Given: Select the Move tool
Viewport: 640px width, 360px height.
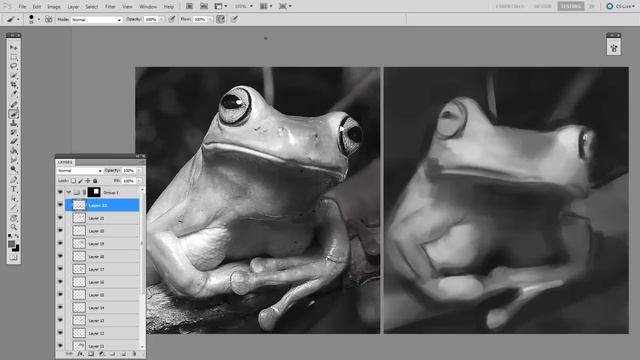Looking at the screenshot, I should [x=13, y=47].
